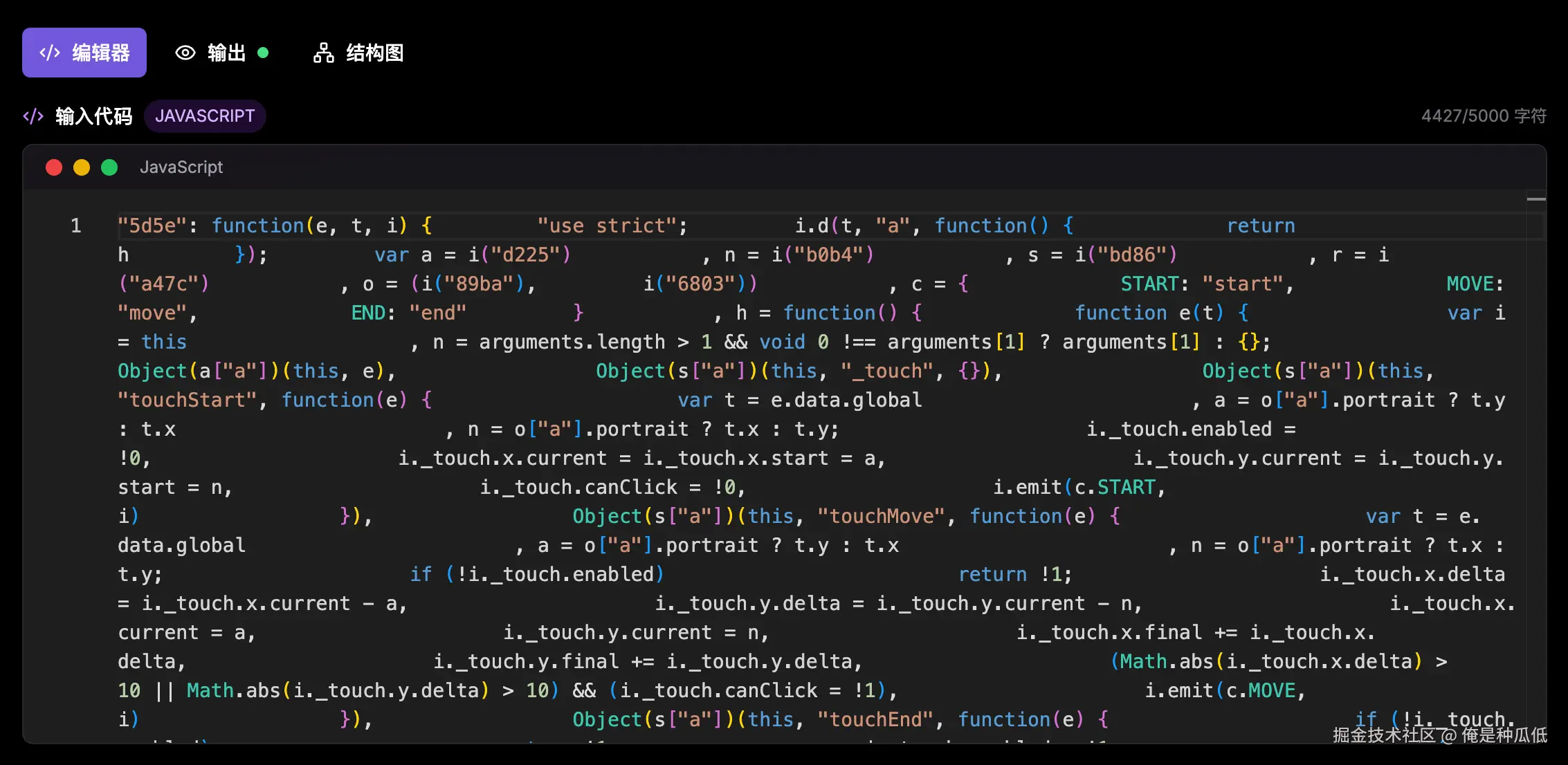Click the 输入代码 section heading

93,116
